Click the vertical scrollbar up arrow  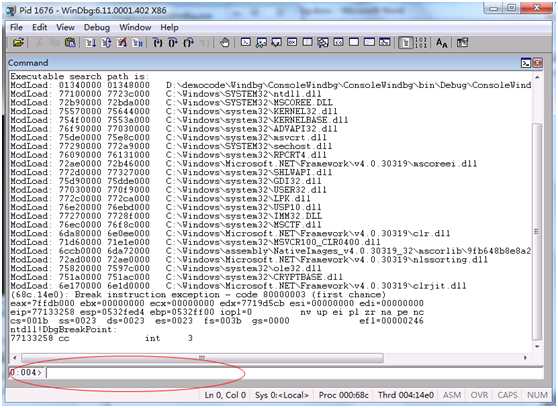[x=537, y=77]
